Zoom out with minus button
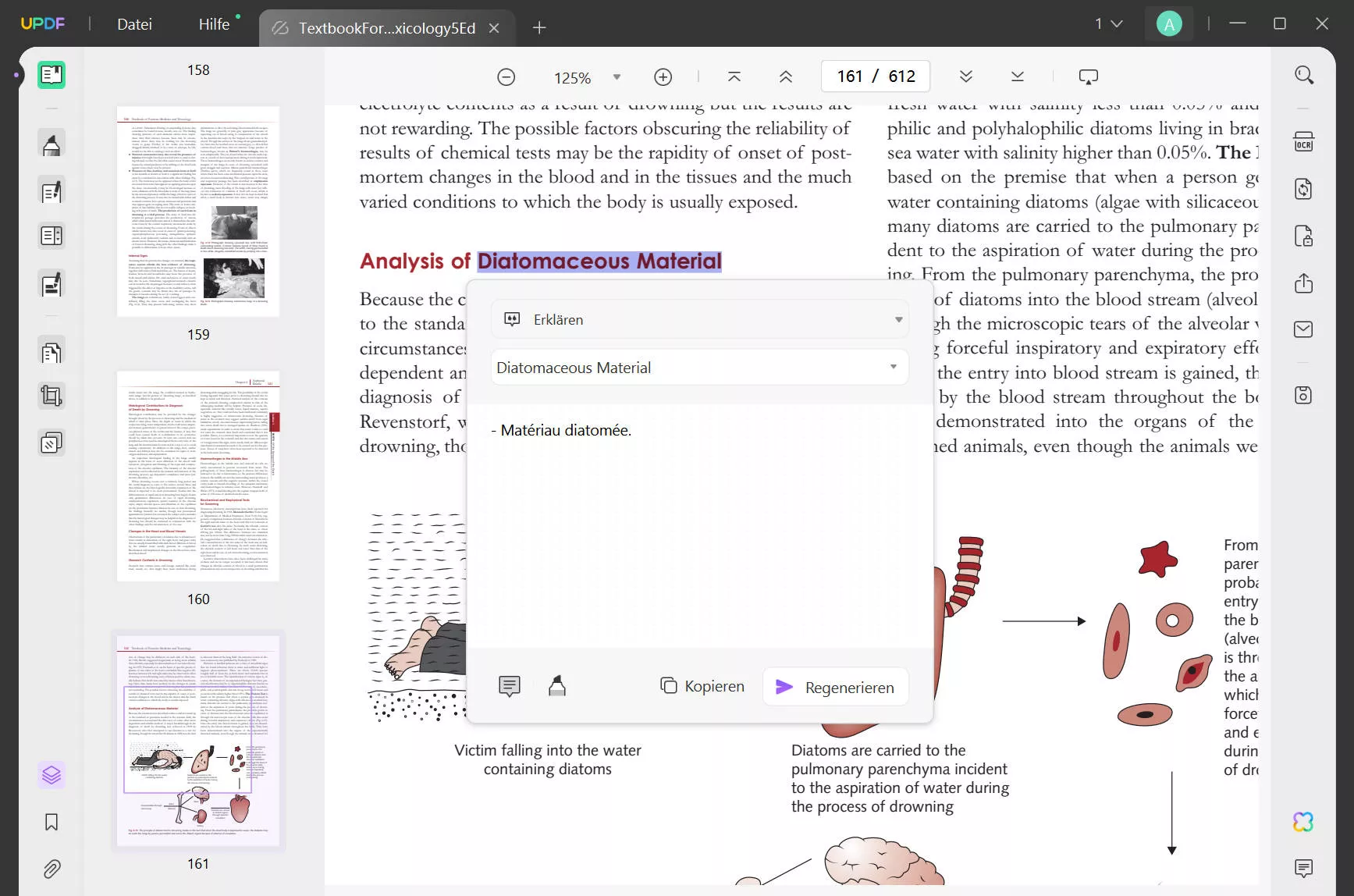This screenshot has height=896, width=1354. coord(506,76)
